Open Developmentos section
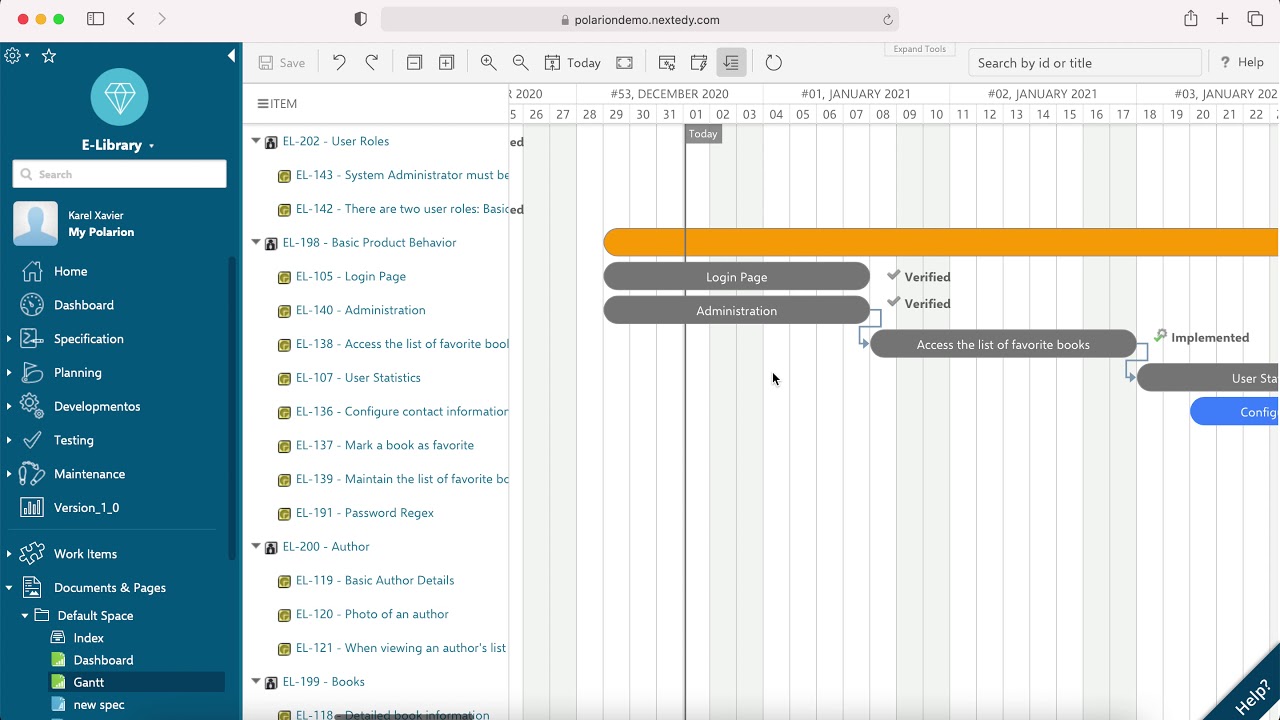This screenshot has width=1280, height=720. (x=97, y=406)
